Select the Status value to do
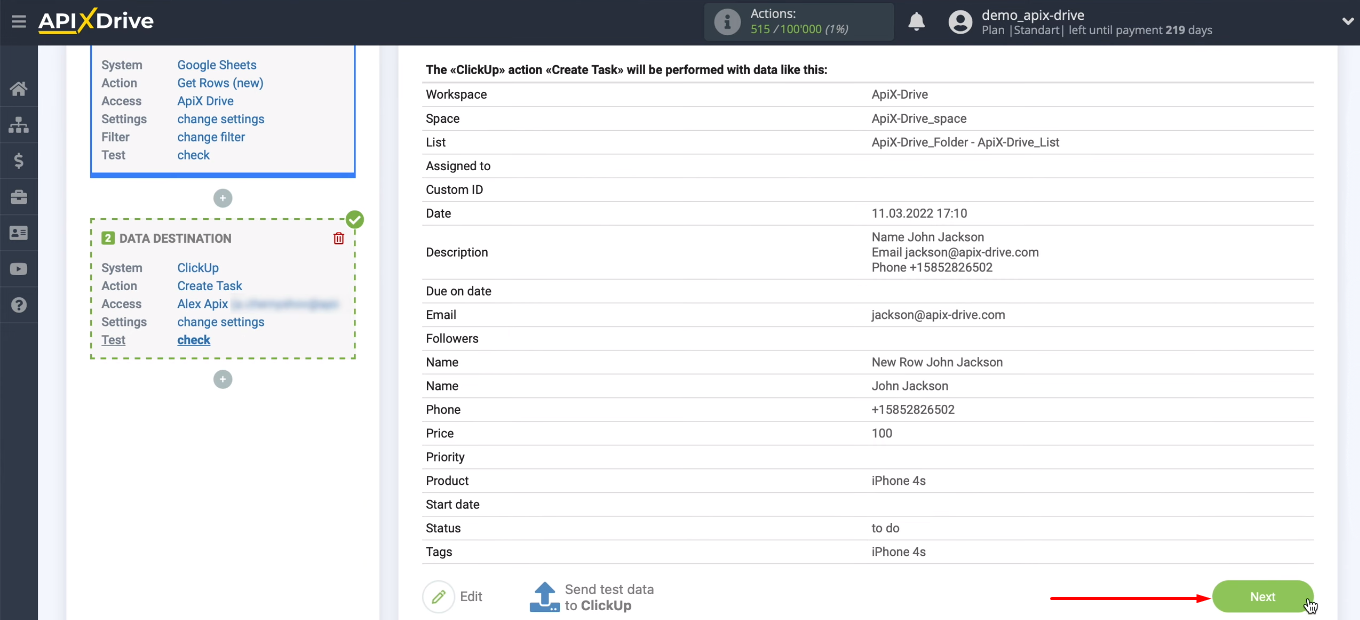 coord(886,528)
